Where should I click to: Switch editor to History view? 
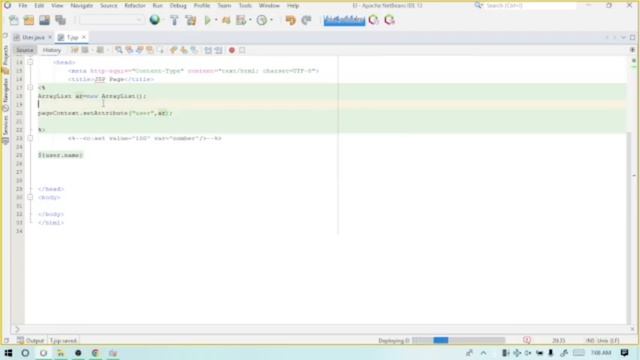click(51, 50)
